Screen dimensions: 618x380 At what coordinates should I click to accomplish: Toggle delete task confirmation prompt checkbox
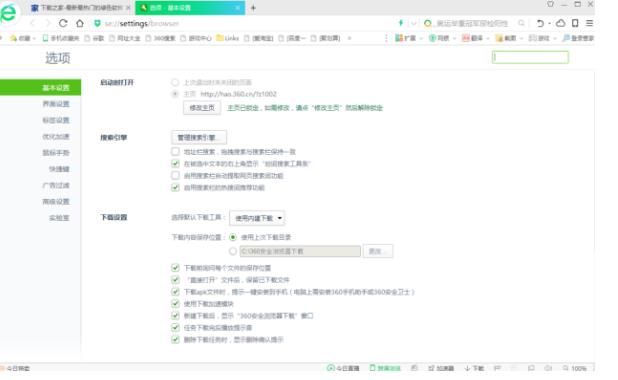coord(175,339)
